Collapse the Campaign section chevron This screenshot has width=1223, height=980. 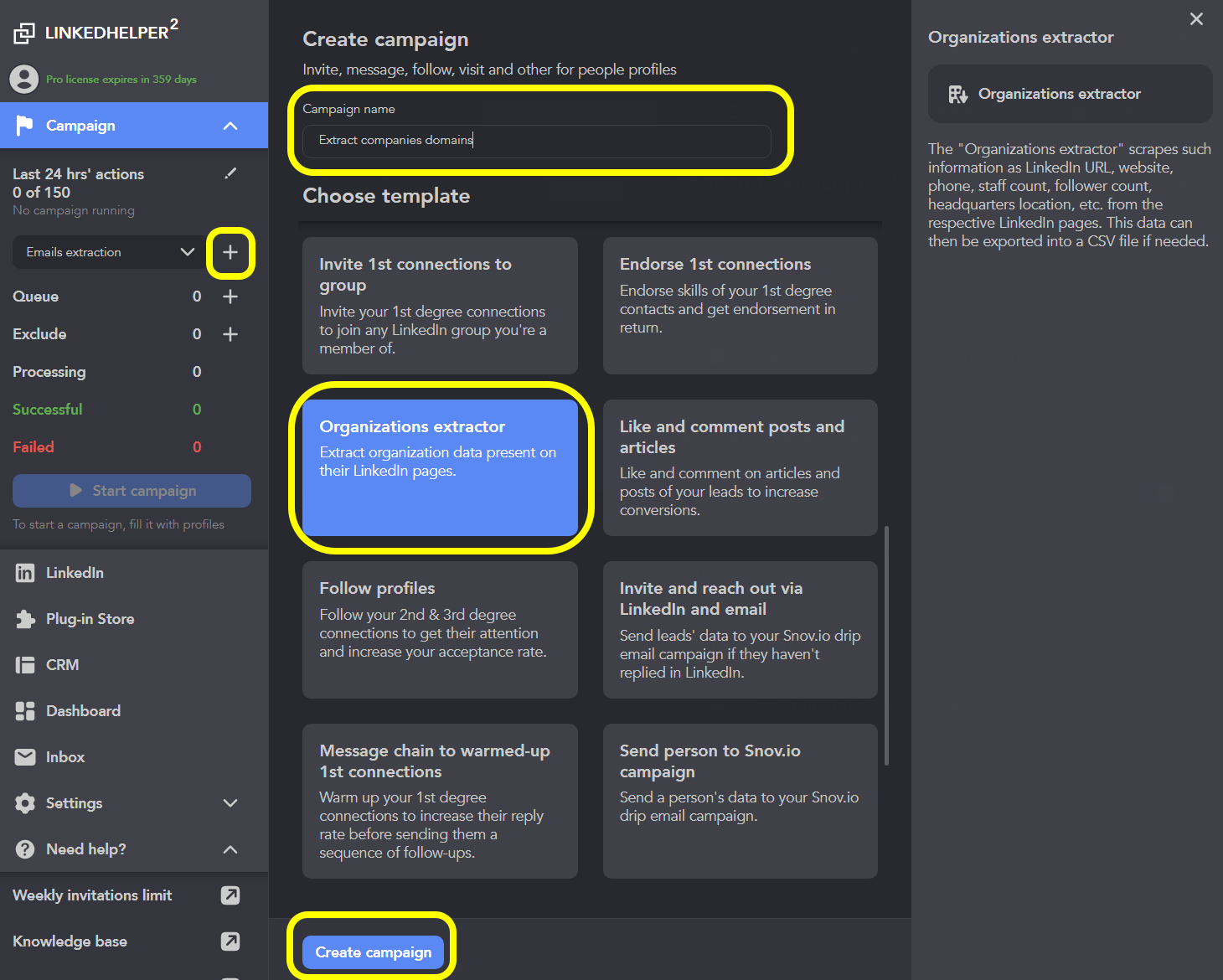point(230,126)
